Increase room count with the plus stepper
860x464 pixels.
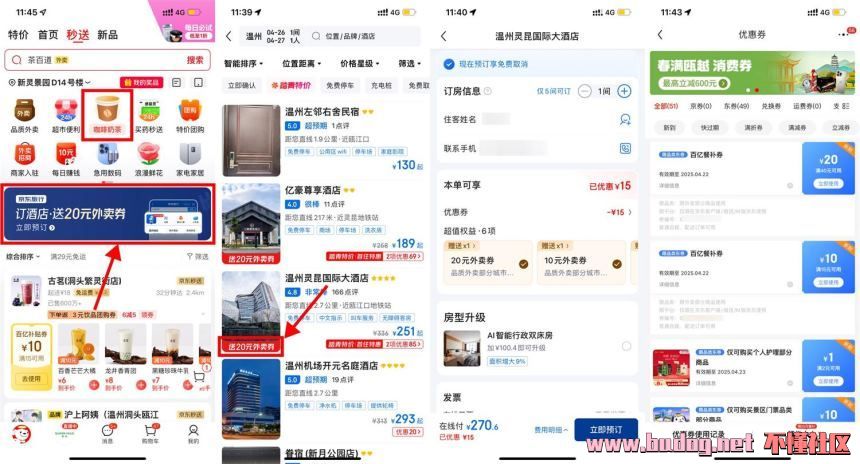click(x=624, y=91)
